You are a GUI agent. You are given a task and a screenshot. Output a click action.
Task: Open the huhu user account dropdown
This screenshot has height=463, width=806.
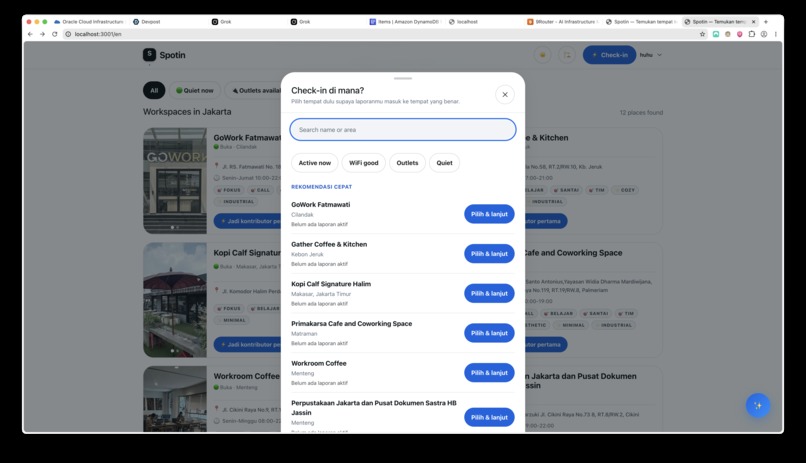point(651,55)
